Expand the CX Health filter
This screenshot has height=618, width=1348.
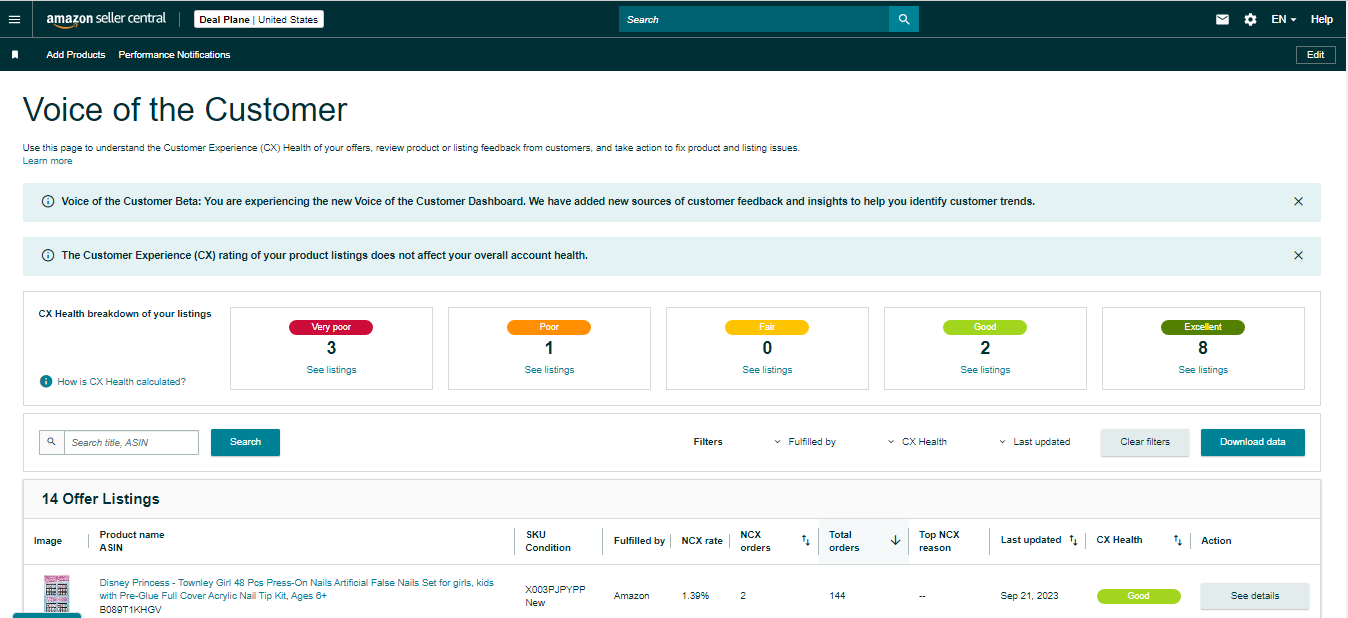click(x=917, y=442)
